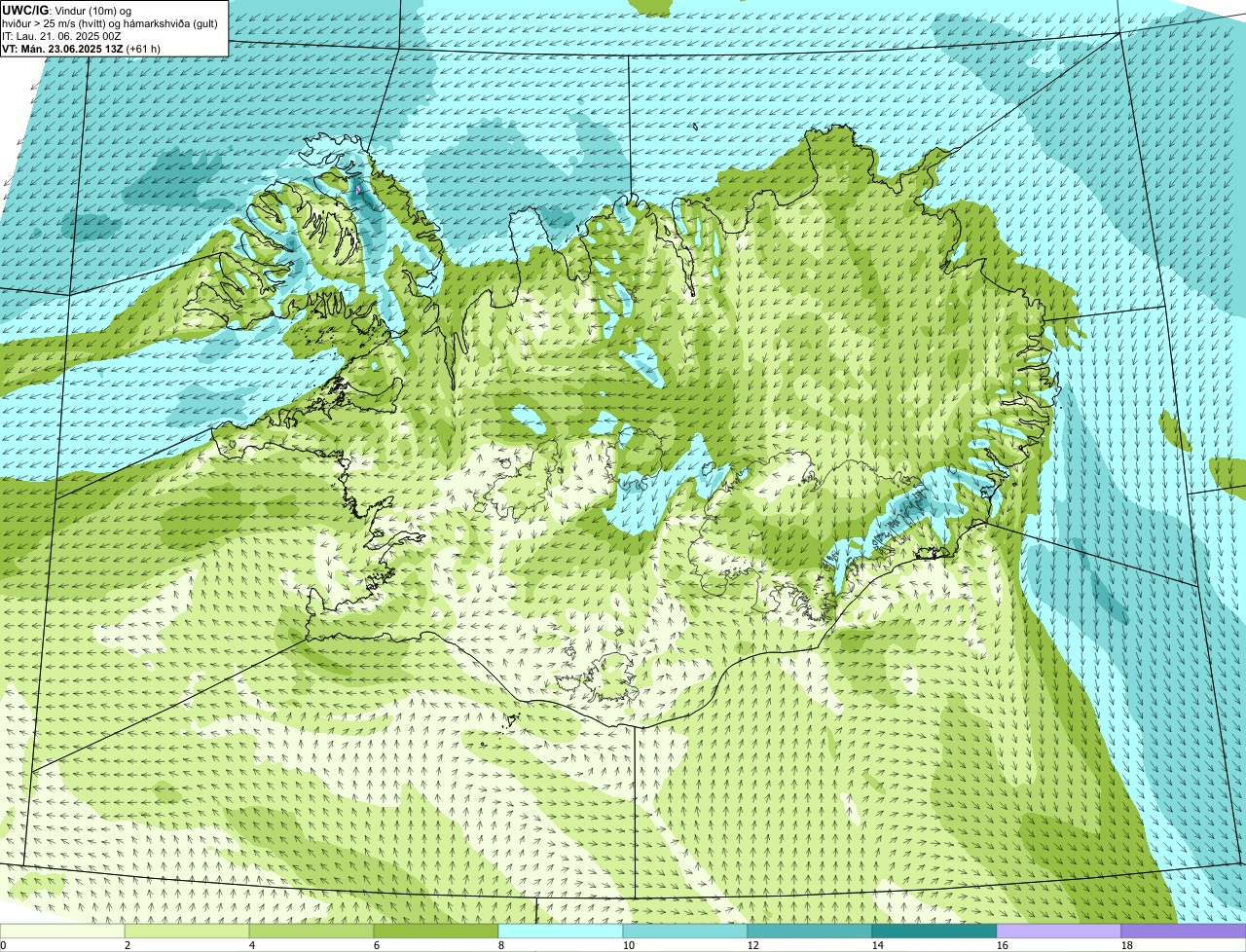
Task: Click the "IT: Lau. 21. 06. 2025 00Z" line
Action: (61, 36)
